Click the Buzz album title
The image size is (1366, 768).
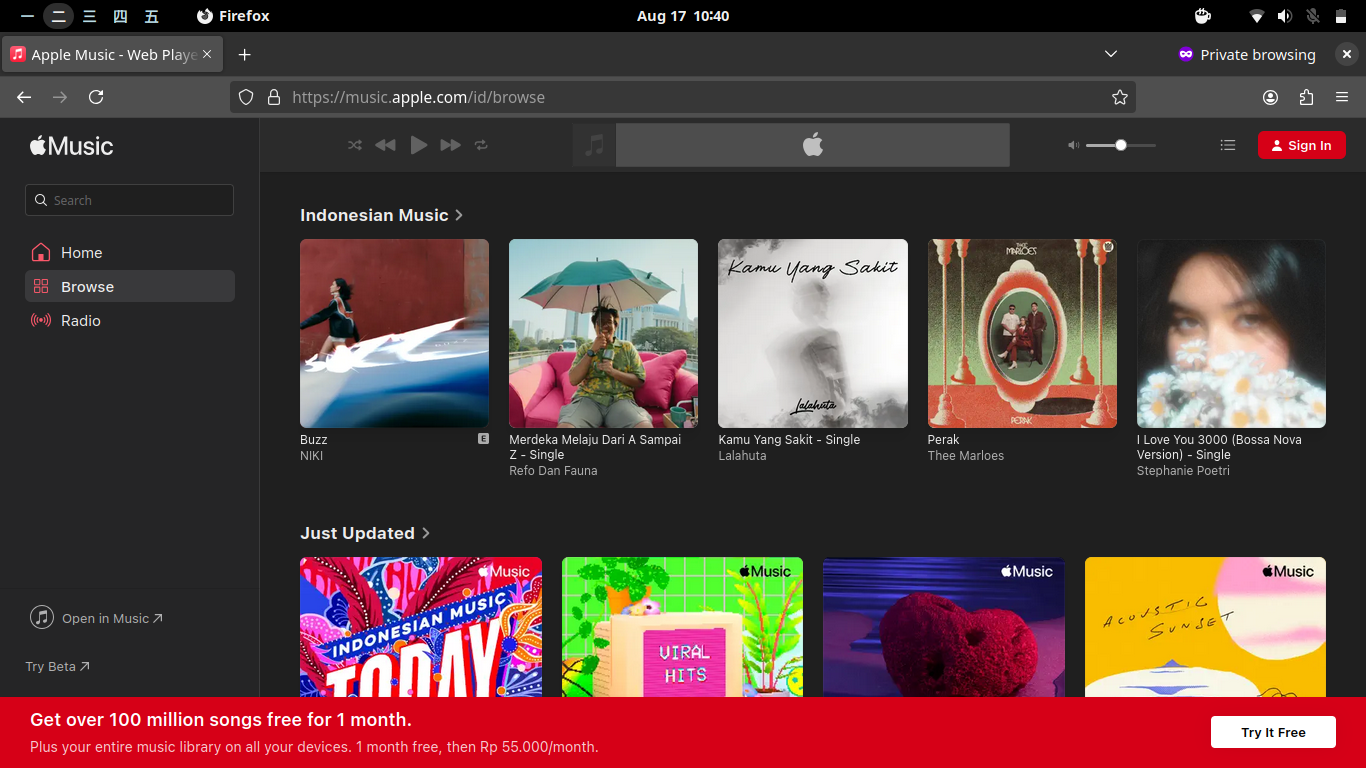(314, 440)
